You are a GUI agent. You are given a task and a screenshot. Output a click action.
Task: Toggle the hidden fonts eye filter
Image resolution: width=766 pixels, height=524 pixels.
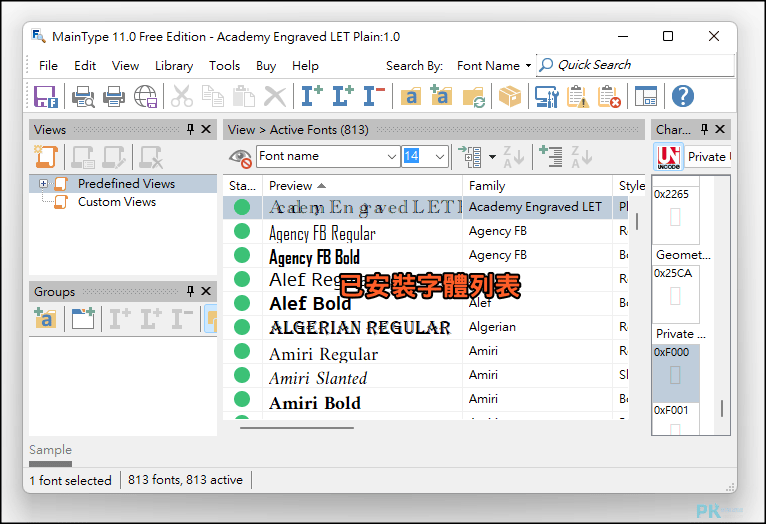240,157
